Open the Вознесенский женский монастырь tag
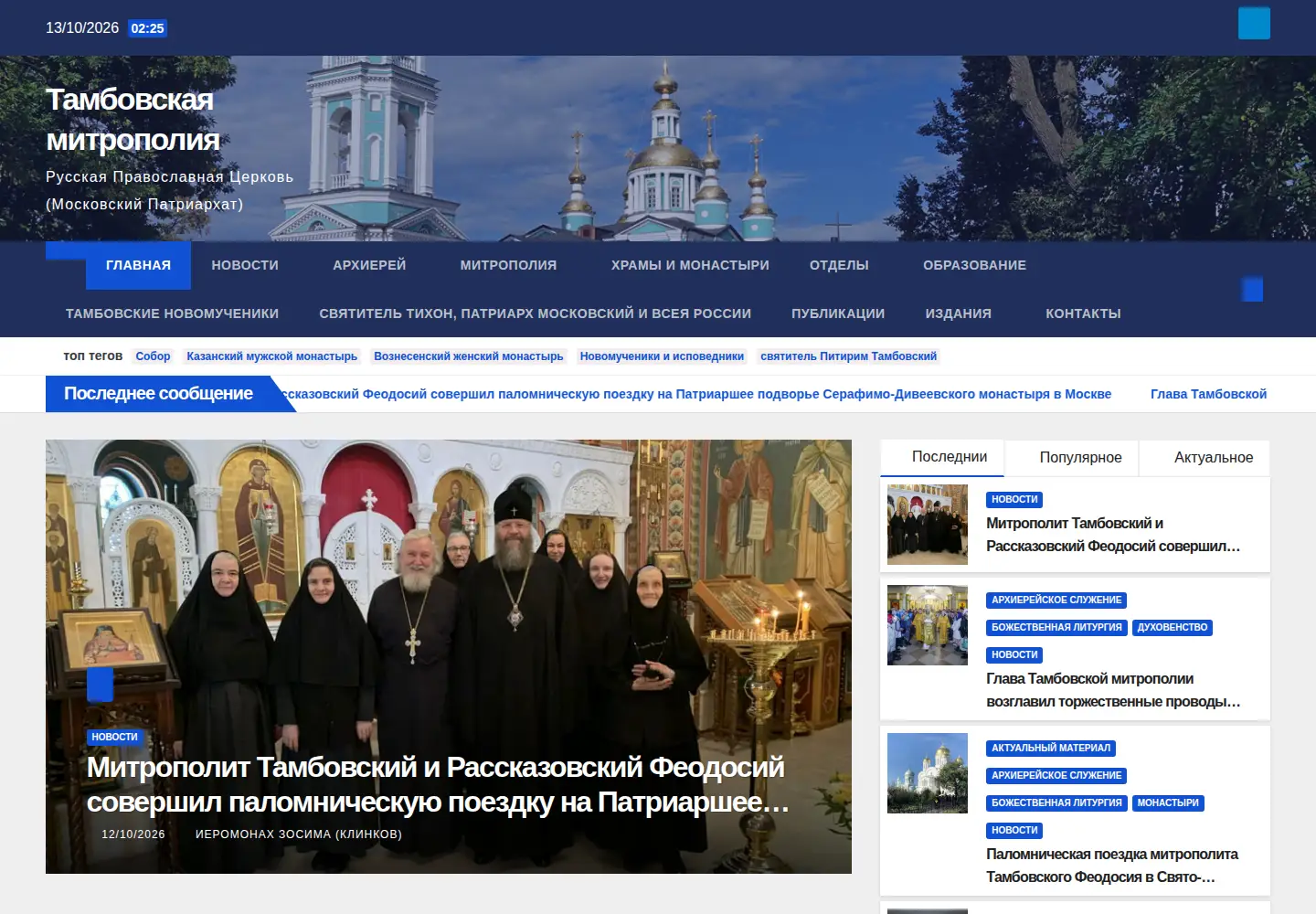Screen dimensions: 1316x914 [x=468, y=356]
